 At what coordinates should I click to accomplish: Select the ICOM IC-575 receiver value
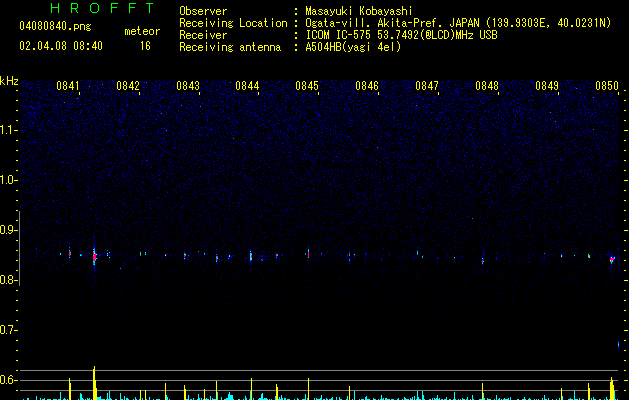coord(401,35)
